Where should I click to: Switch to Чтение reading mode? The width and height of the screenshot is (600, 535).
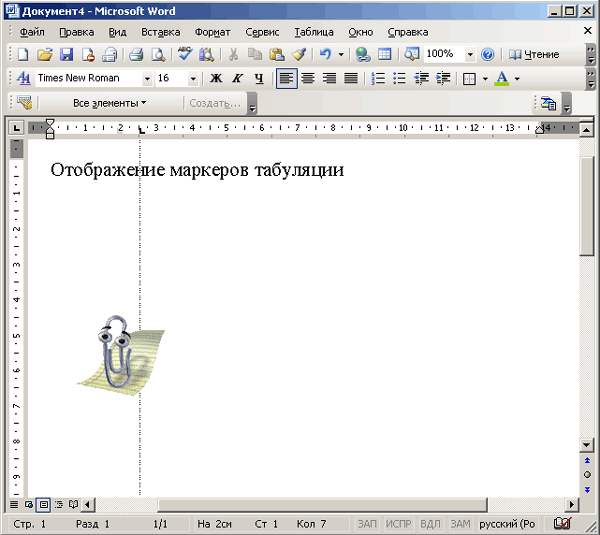[x=534, y=54]
